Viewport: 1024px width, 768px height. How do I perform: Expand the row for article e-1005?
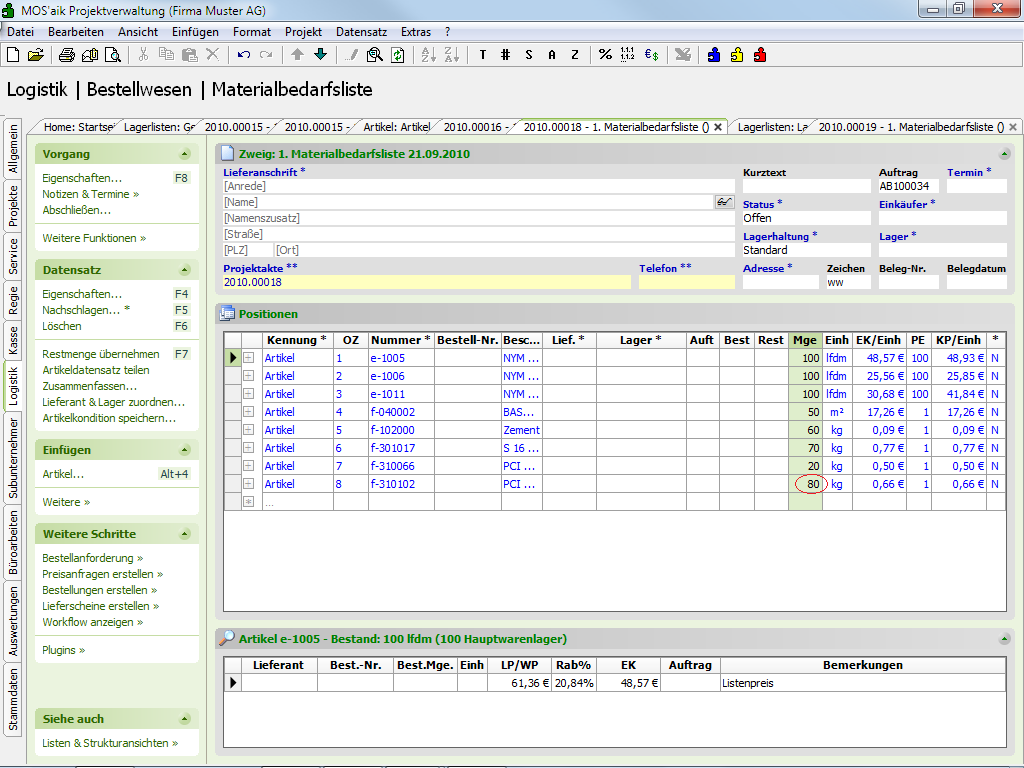point(248,358)
